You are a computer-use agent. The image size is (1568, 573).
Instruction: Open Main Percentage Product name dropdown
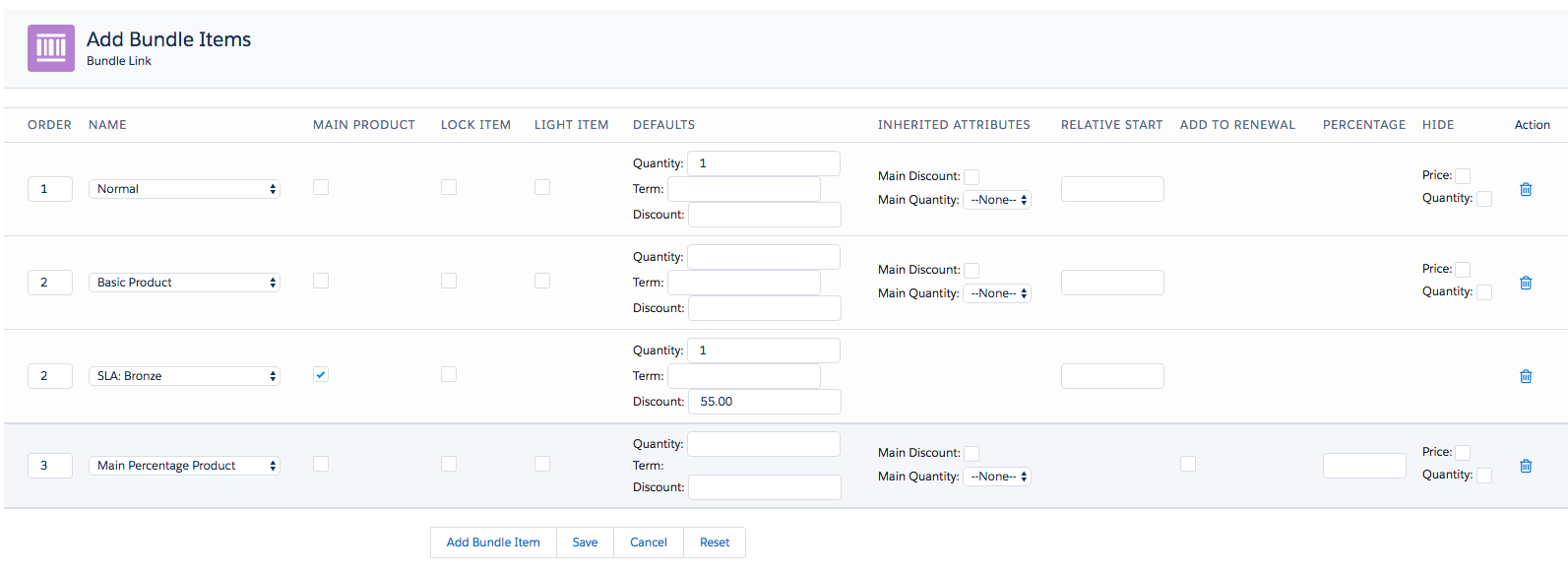pos(185,466)
